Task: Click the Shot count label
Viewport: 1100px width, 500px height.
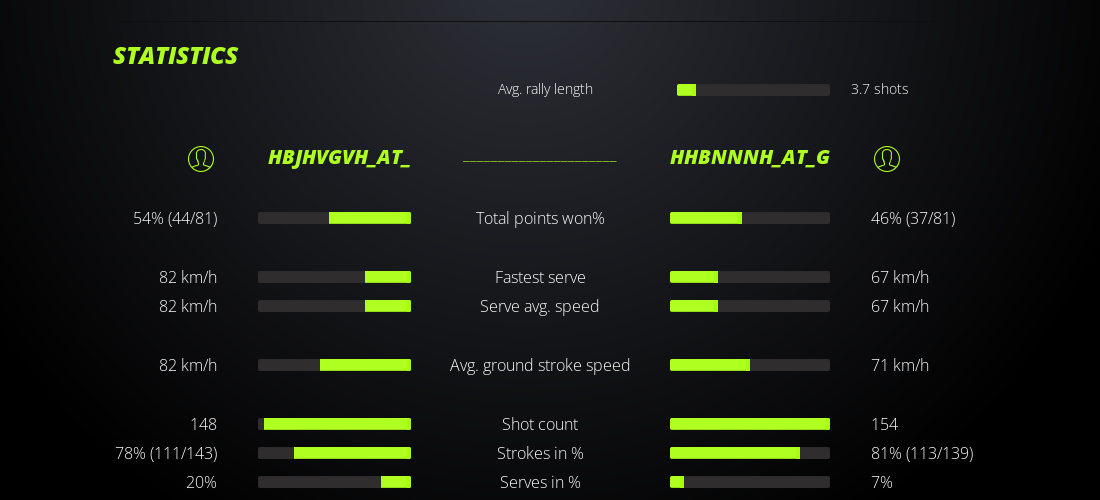Action: [540, 424]
